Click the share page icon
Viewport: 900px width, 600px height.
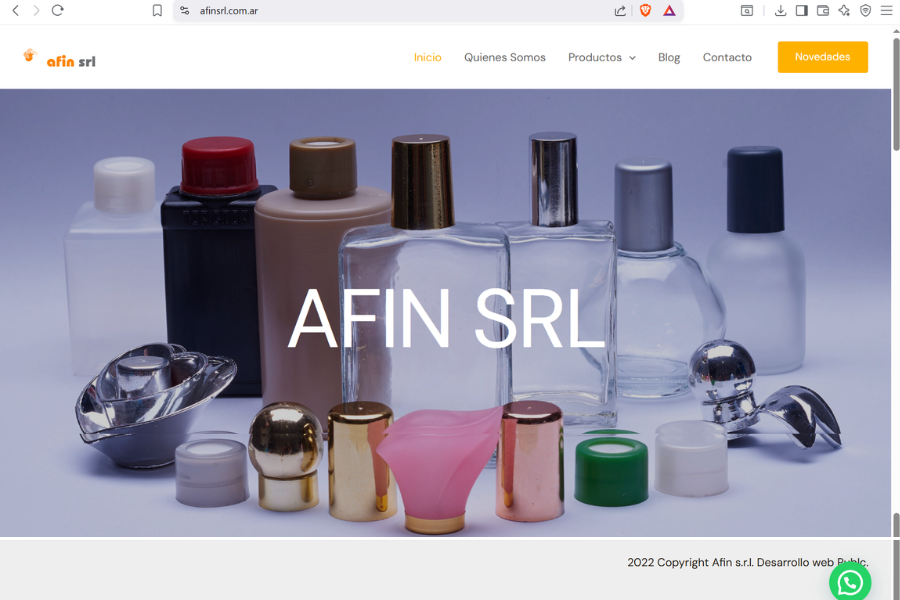(621, 11)
